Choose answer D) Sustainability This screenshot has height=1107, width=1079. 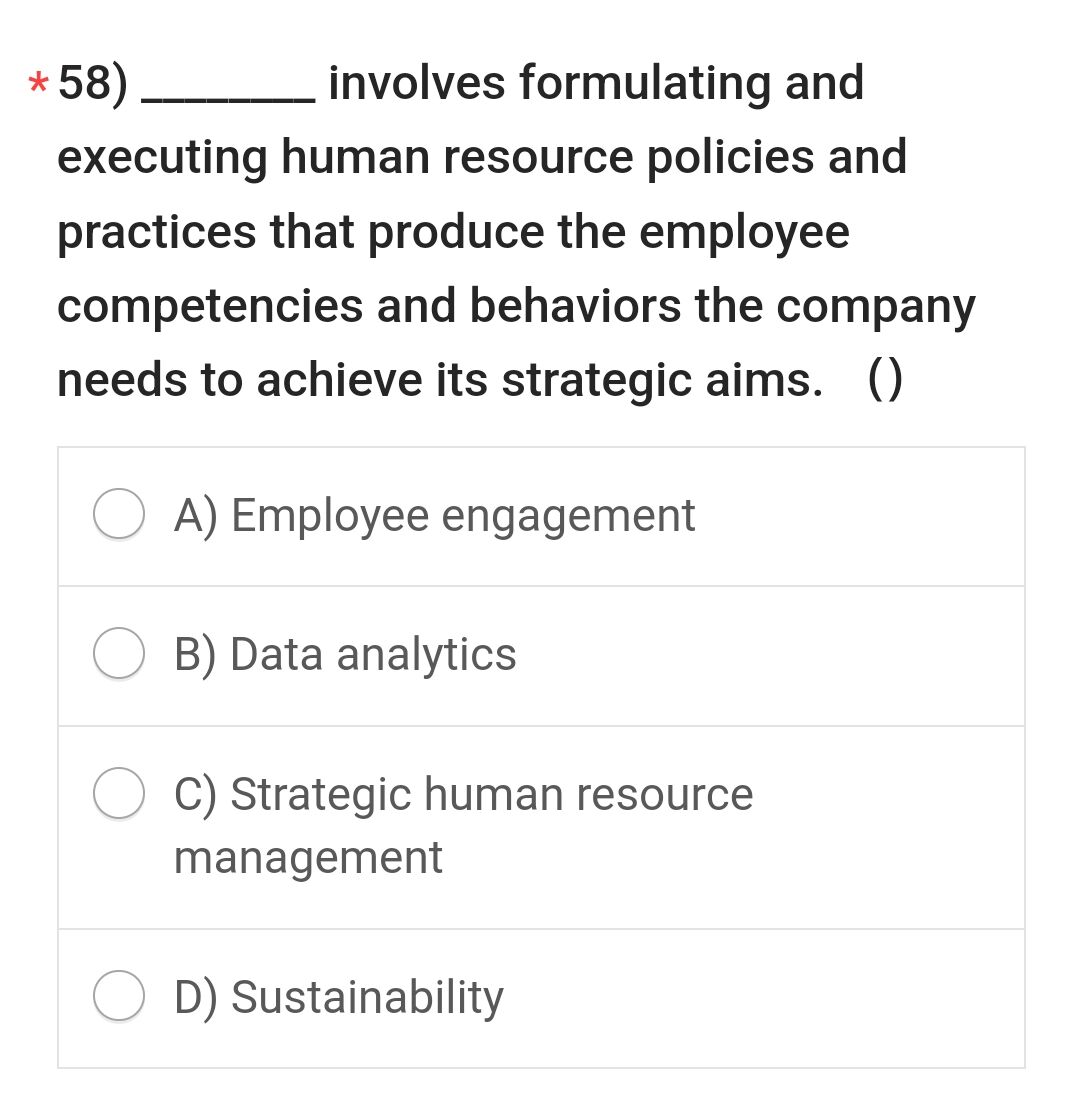point(338,995)
